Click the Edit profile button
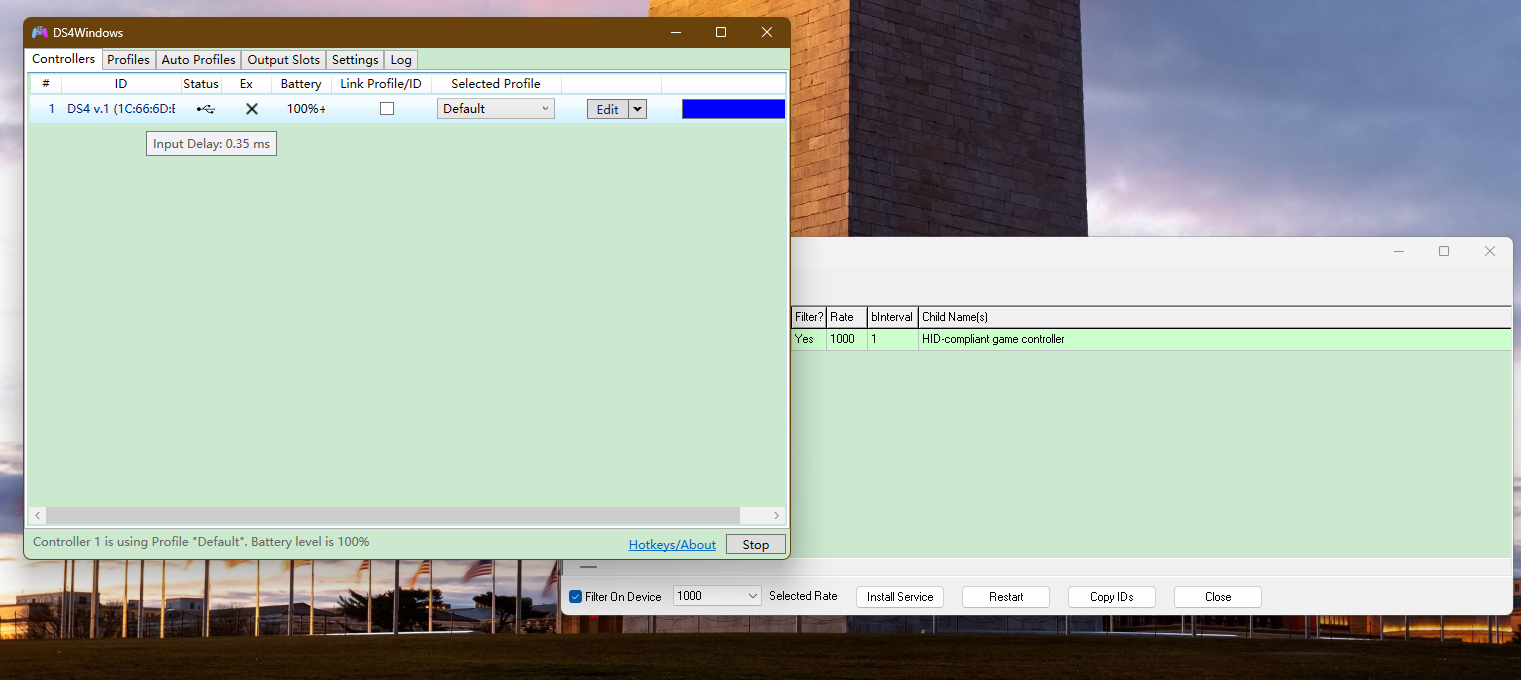 608,109
